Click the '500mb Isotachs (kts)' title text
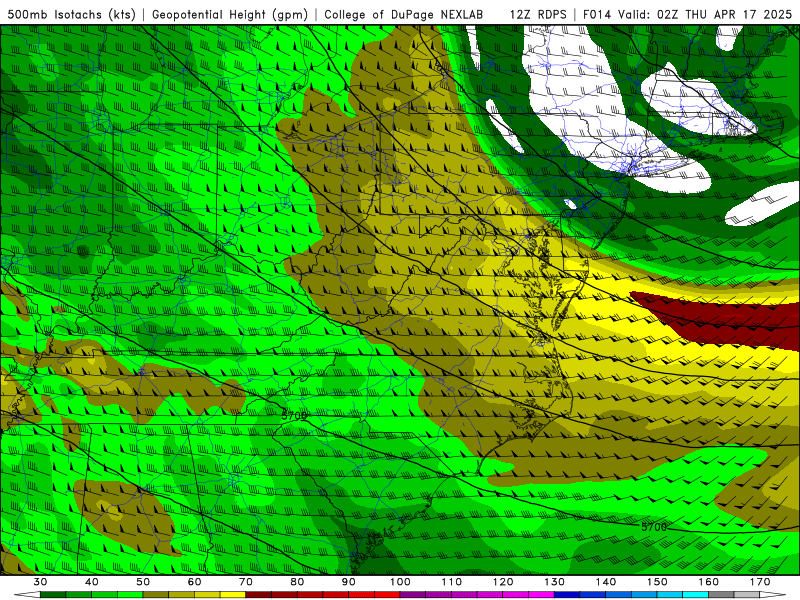This screenshot has width=800, height=600. pyautogui.click(x=71, y=15)
